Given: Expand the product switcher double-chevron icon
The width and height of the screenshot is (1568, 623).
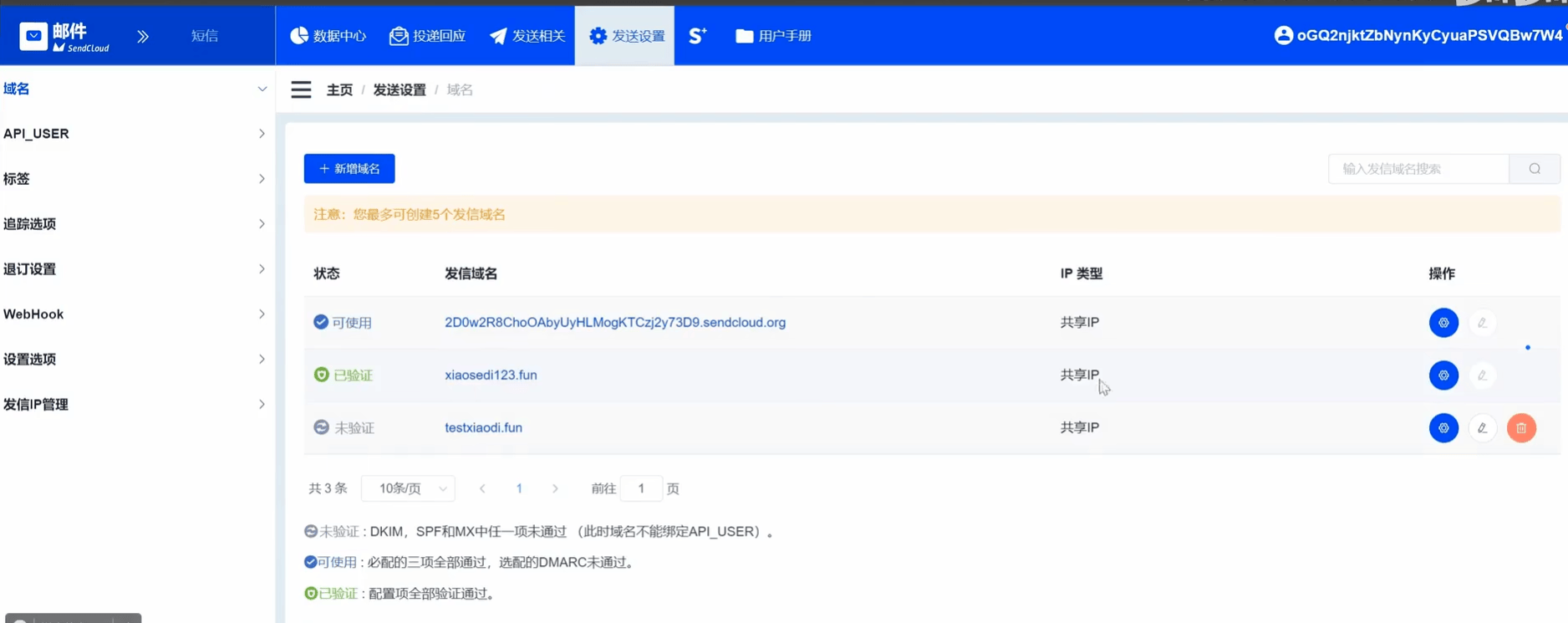Looking at the screenshot, I should 143,36.
